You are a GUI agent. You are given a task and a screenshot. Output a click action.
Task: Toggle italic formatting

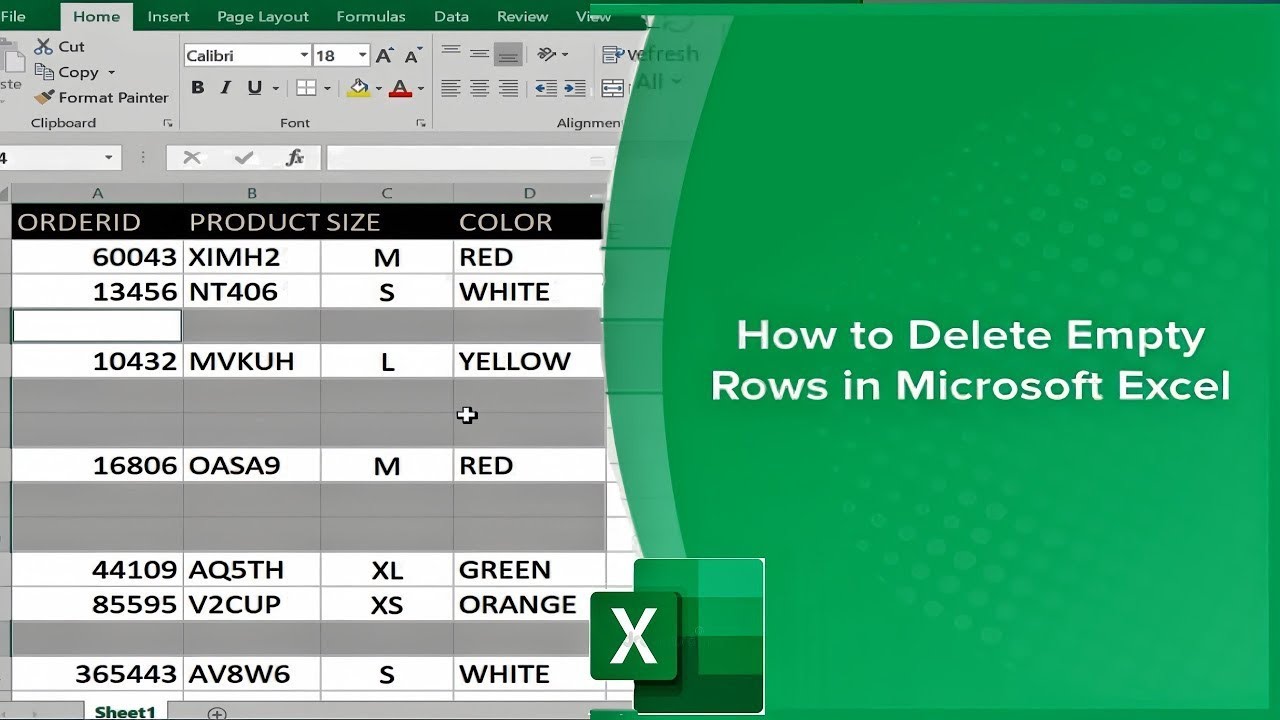click(x=225, y=88)
